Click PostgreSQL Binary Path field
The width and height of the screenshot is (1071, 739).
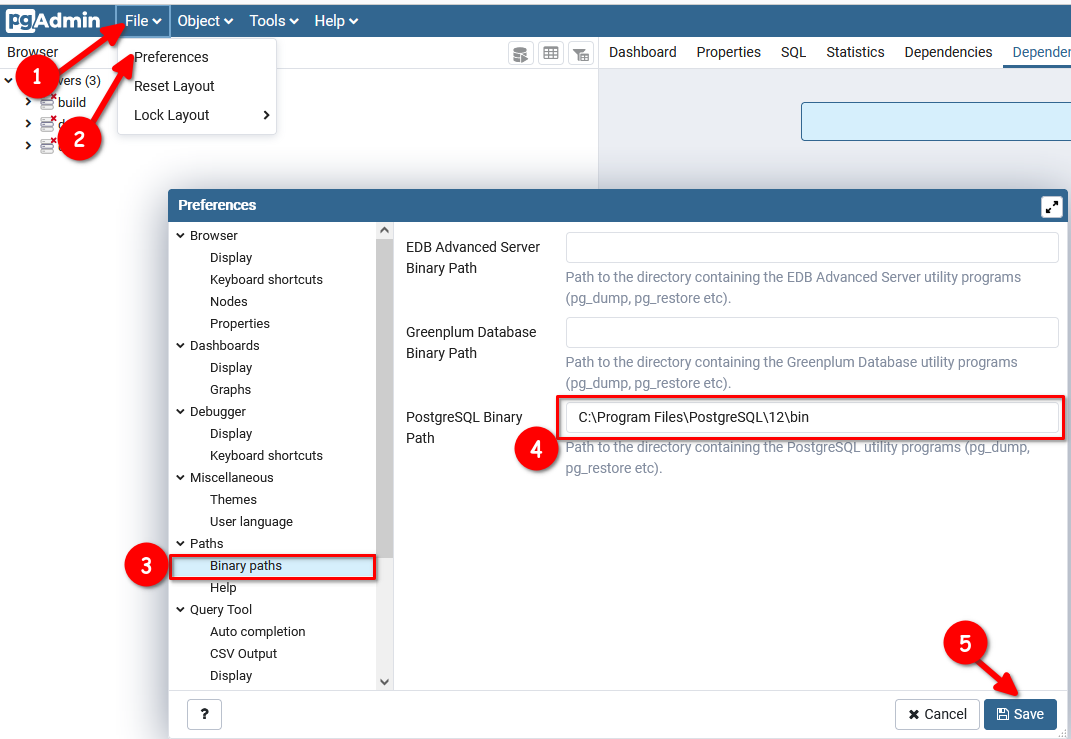812,417
